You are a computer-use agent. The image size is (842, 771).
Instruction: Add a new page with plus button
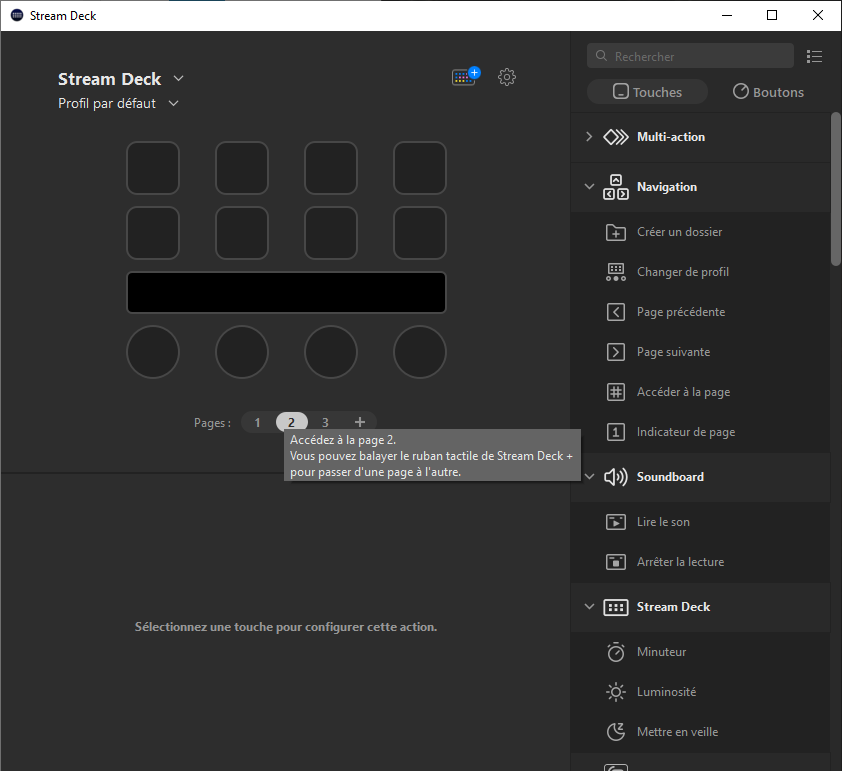point(360,423)
